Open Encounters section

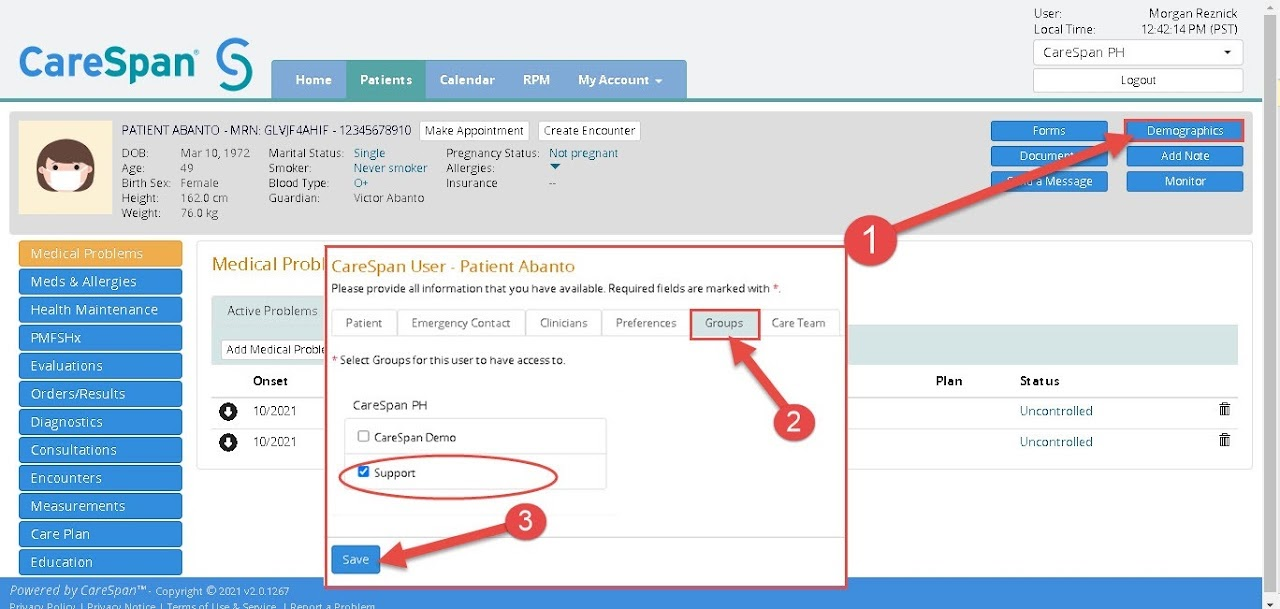tap(100, 478)
